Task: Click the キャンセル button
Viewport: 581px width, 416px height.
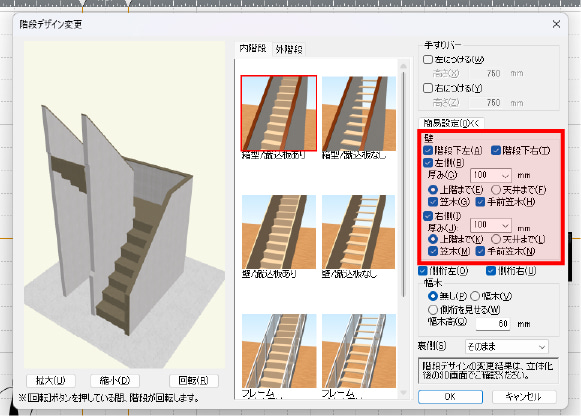Action: [524, 397]
